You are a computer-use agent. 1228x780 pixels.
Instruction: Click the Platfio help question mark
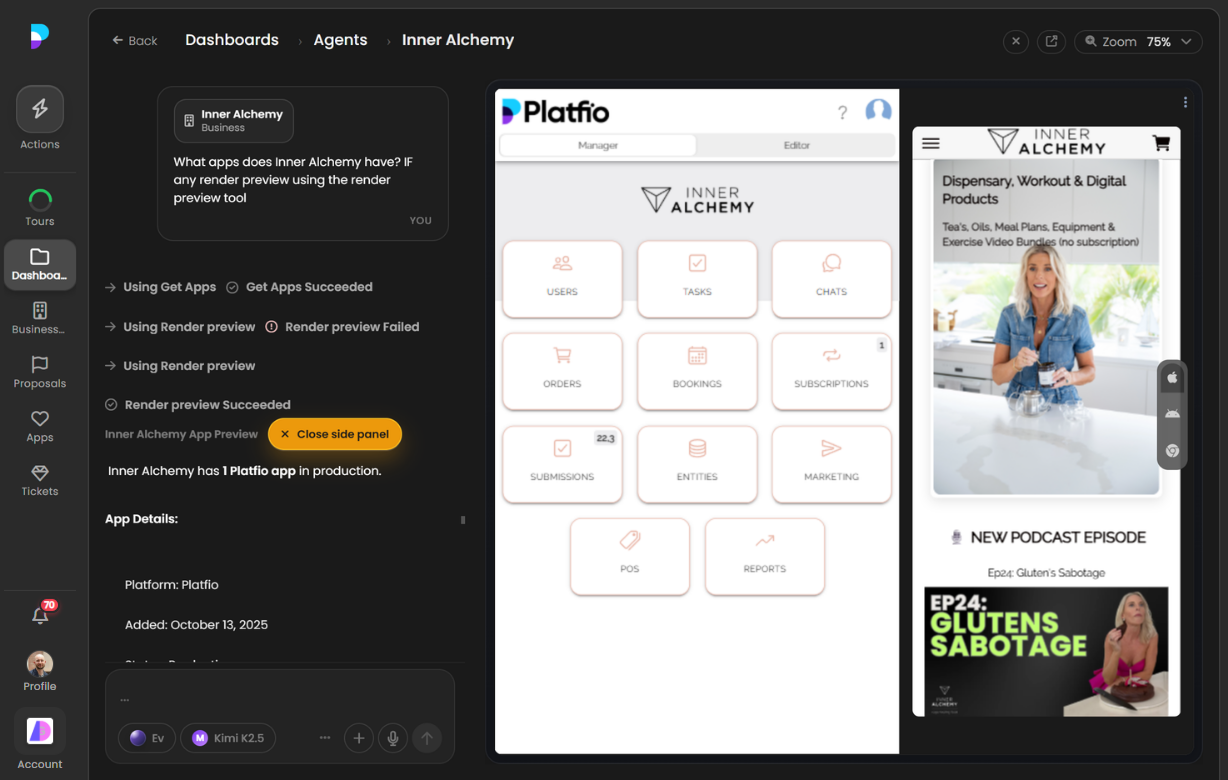842,112
